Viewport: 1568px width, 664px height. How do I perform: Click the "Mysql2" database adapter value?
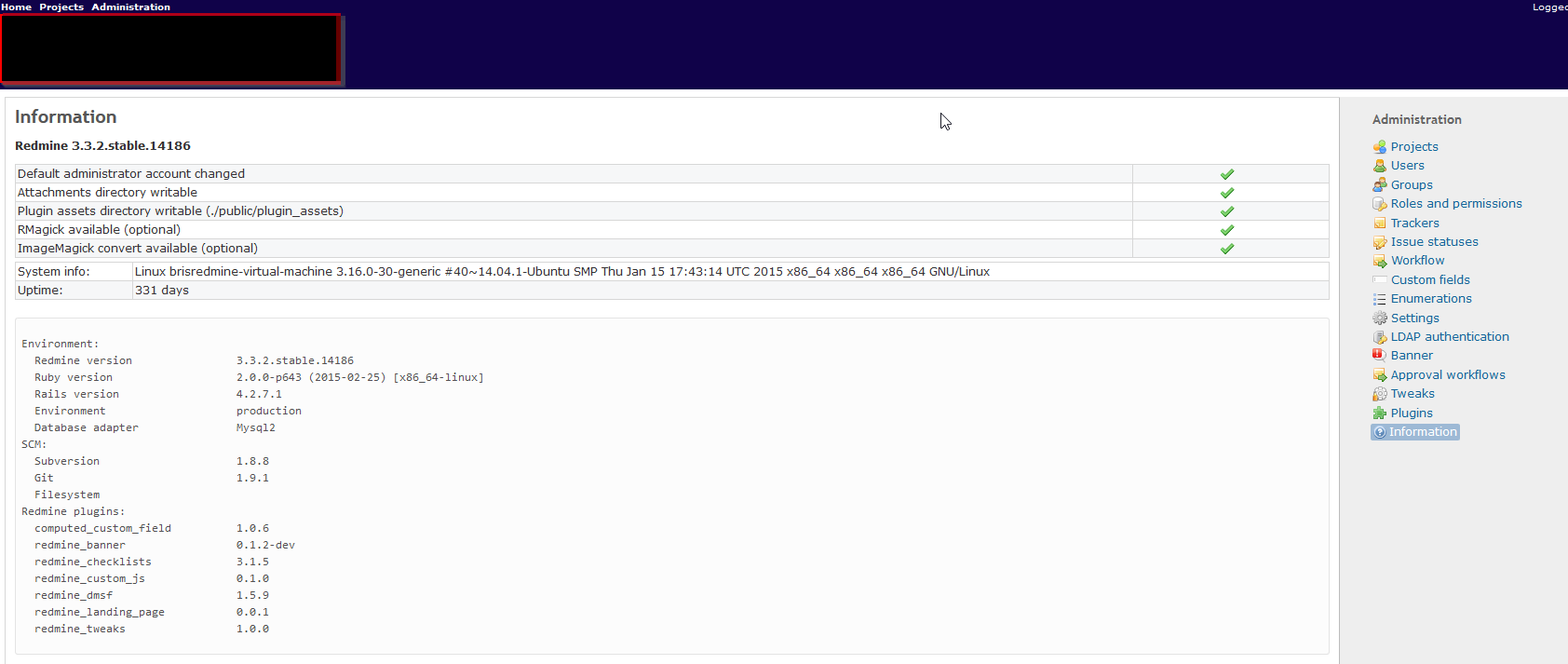click(256, 428)
